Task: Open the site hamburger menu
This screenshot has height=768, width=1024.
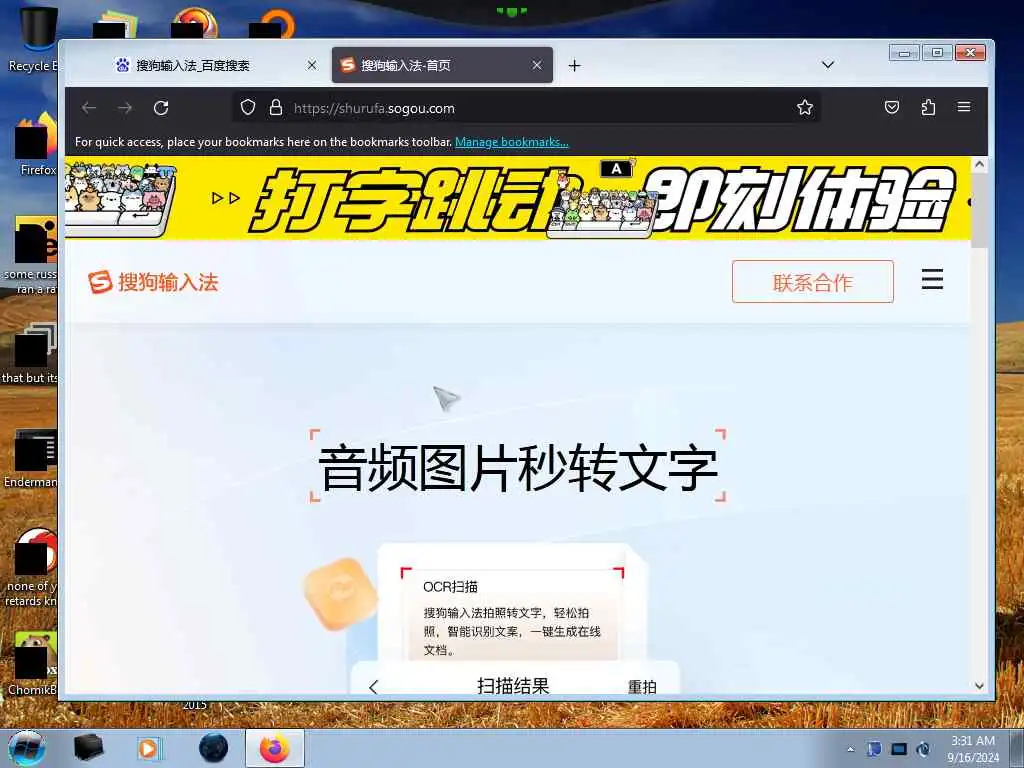Action: 932,279
